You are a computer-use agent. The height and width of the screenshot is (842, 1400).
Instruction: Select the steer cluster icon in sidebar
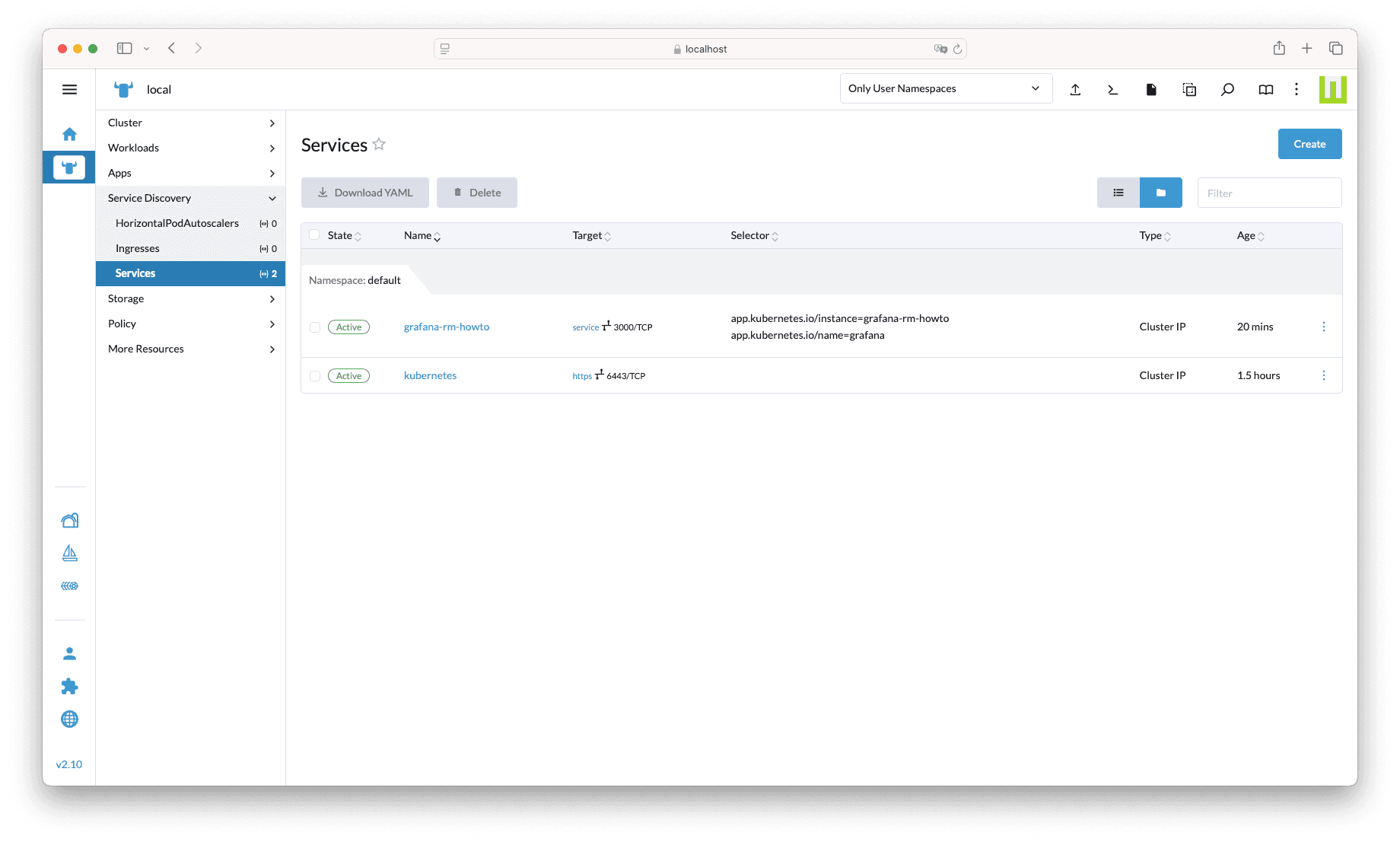pos(69,167)
